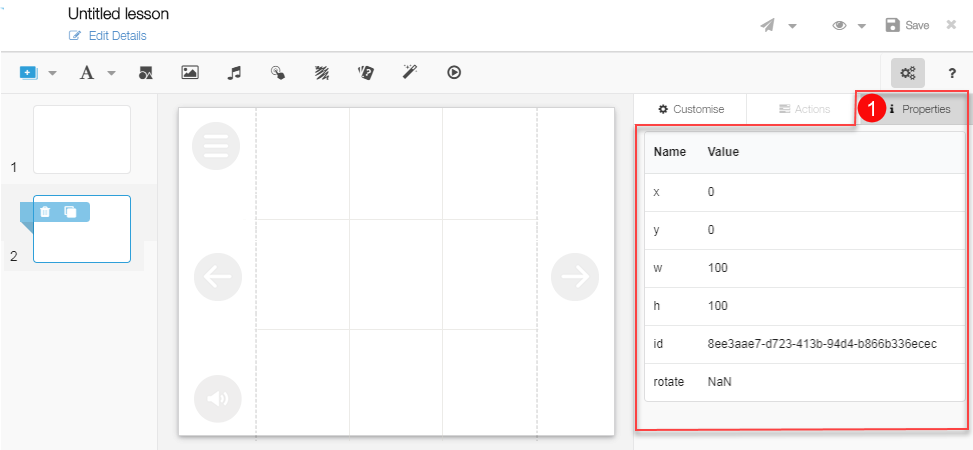Click the play circle toolbar icon
This screenshot has width=973, height=450.
[x=454, y=73]
